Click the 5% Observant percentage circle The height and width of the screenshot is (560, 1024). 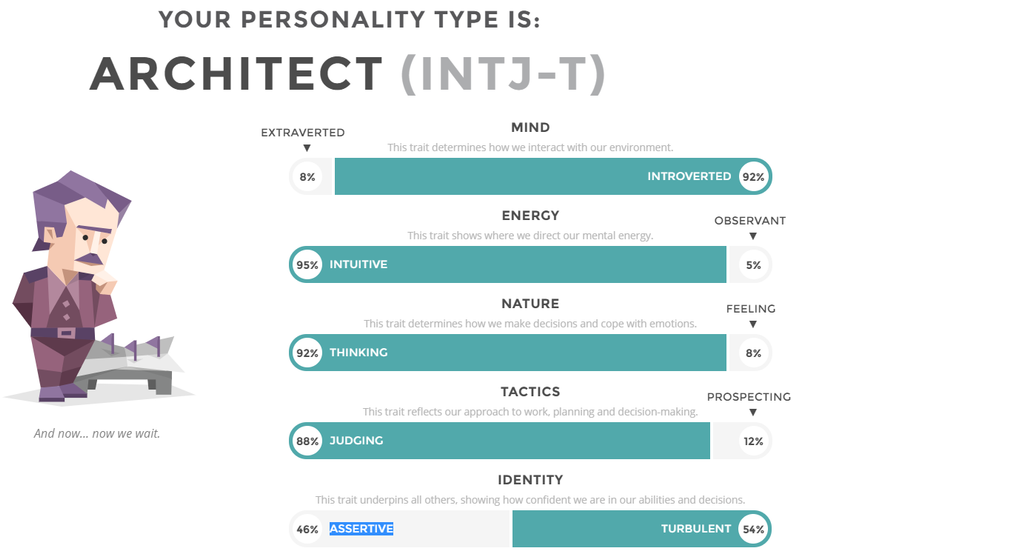coord(753,265)
